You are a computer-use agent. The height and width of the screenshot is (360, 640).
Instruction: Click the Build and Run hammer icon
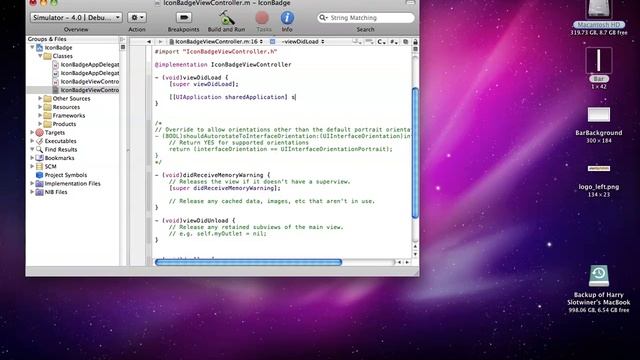[x=226, y=18]
